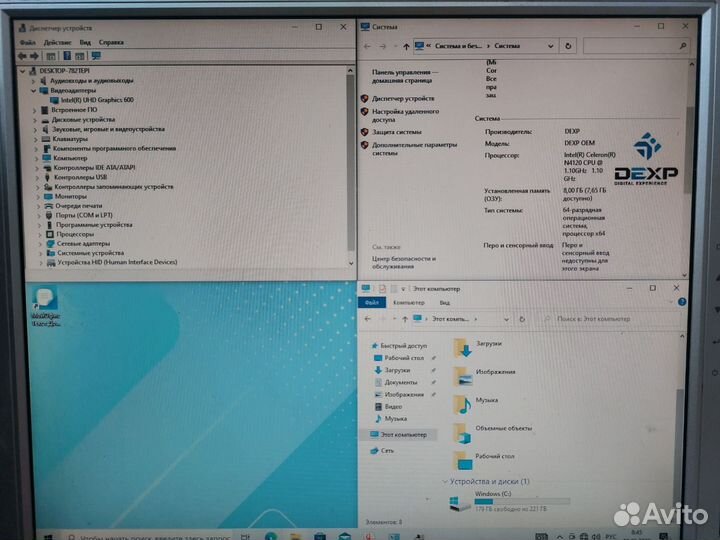Click Windows (C:) drive usage bar
Viewport: 720px width, 540px height.
click(x=523, y=501)
